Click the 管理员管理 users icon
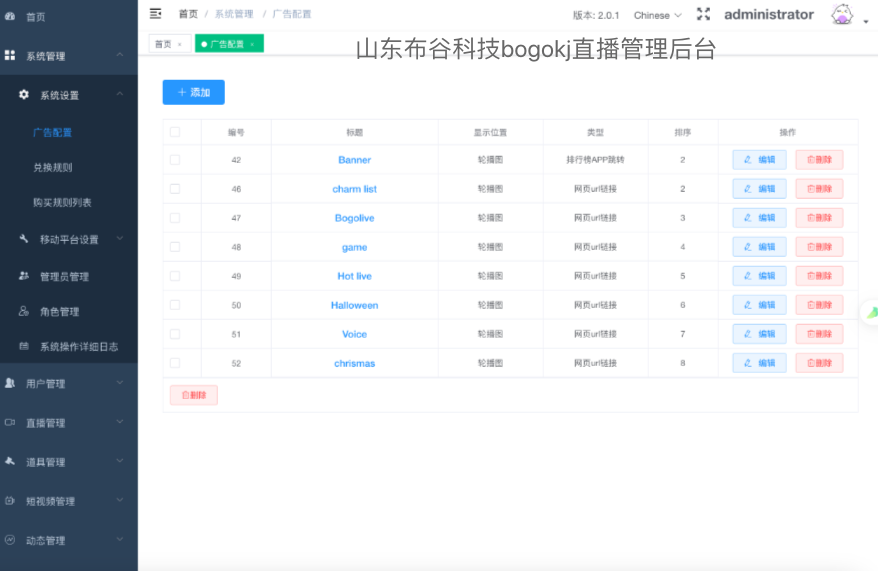 [x=24, y=276]
